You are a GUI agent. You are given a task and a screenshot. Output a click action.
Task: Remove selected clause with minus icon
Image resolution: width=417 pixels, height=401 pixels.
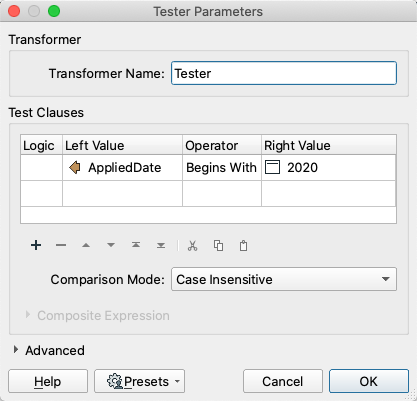[x=61, y=245]
